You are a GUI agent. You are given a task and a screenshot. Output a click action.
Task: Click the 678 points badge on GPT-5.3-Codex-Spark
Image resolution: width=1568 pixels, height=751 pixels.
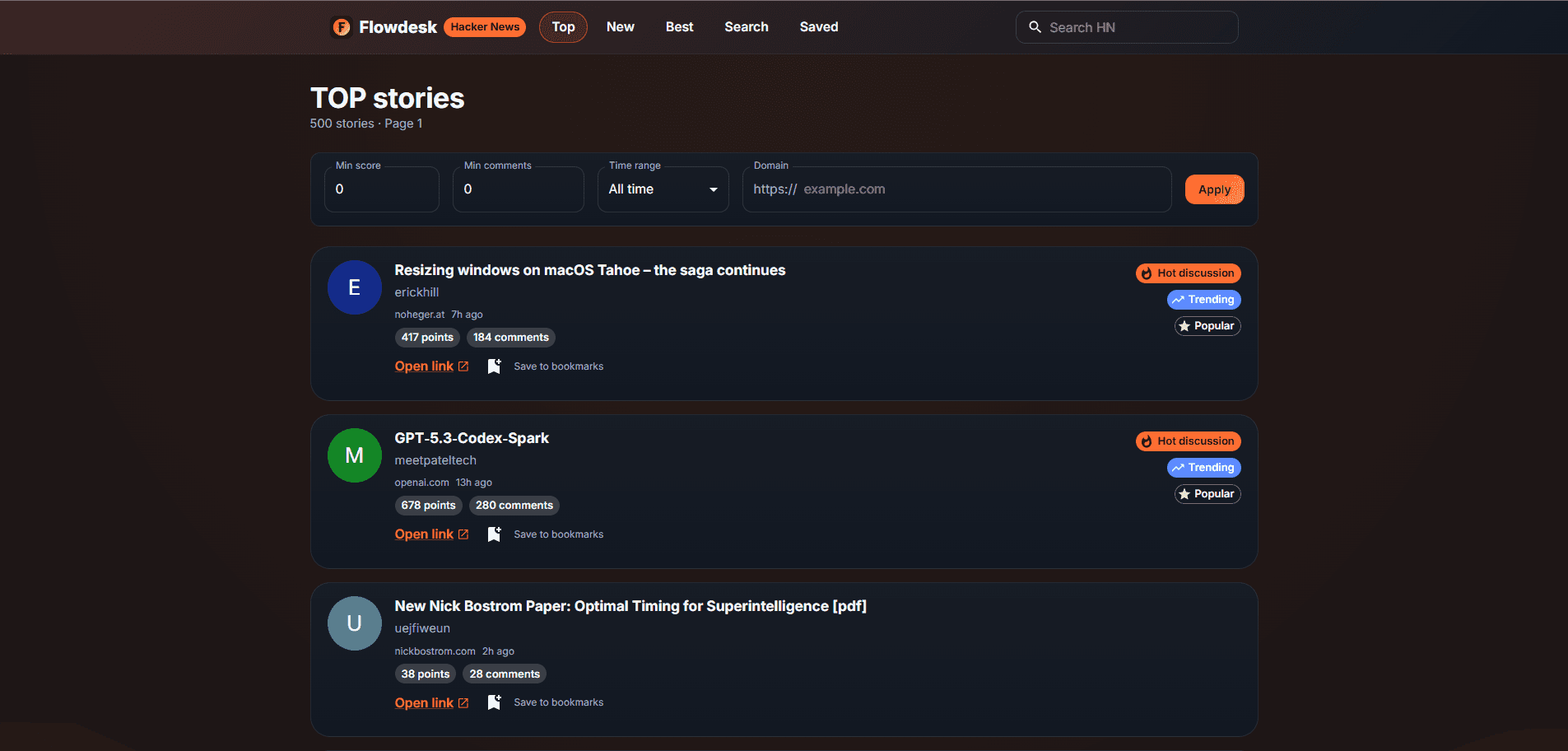pyautogui.click(x=428, y=505)
